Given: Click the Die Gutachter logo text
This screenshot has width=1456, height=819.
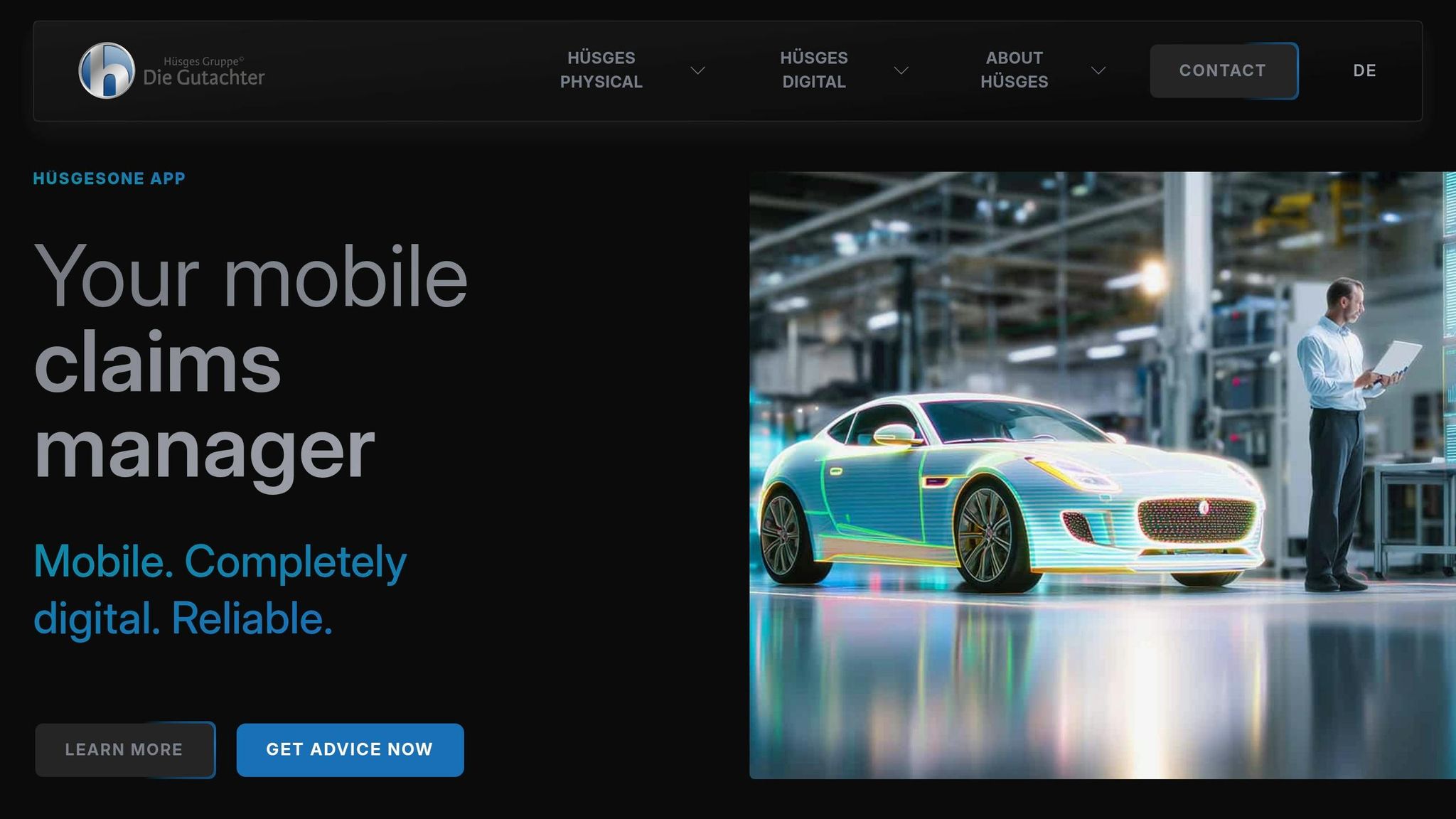Looking at the screenshot, I should 204,77.
